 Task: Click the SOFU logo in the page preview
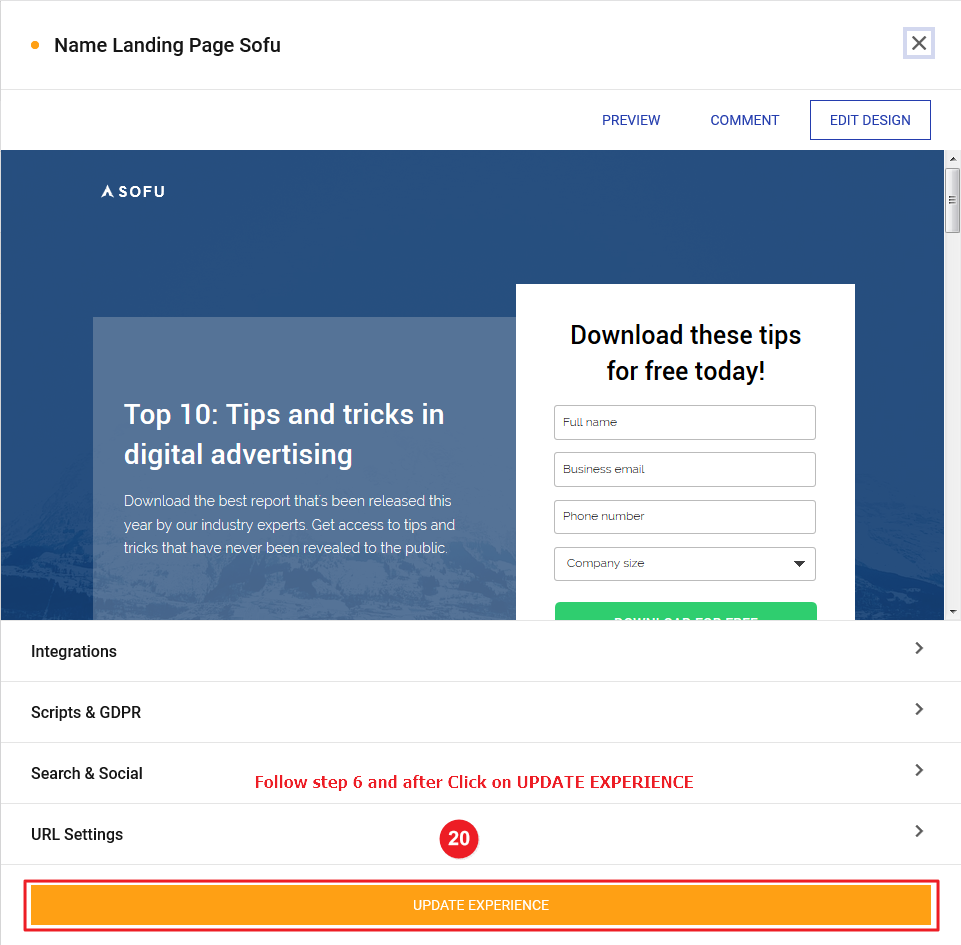pos(133,191)
